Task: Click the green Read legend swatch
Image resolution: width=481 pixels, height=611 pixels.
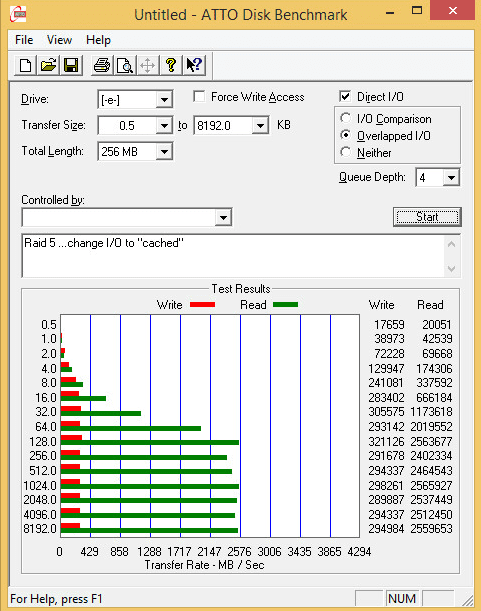Action: click(x=285, y=305)
